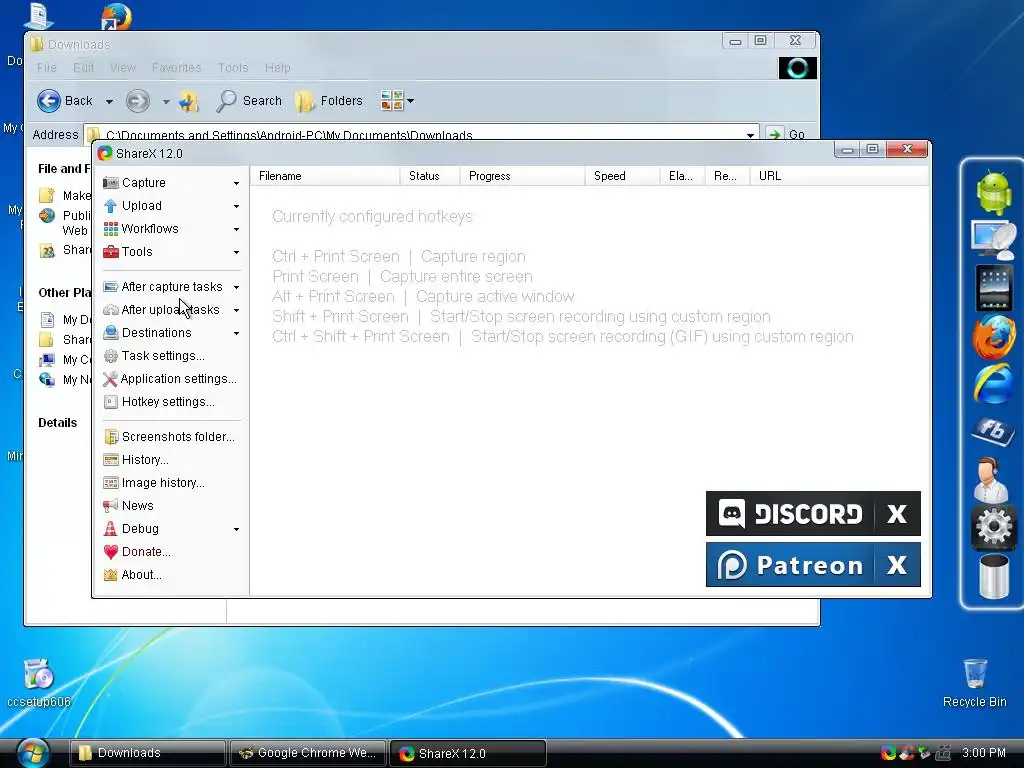The image size is (1024, 768).
Task: Open the Patreon banner link
Action: pyautogui.click(x=791, y=565)
